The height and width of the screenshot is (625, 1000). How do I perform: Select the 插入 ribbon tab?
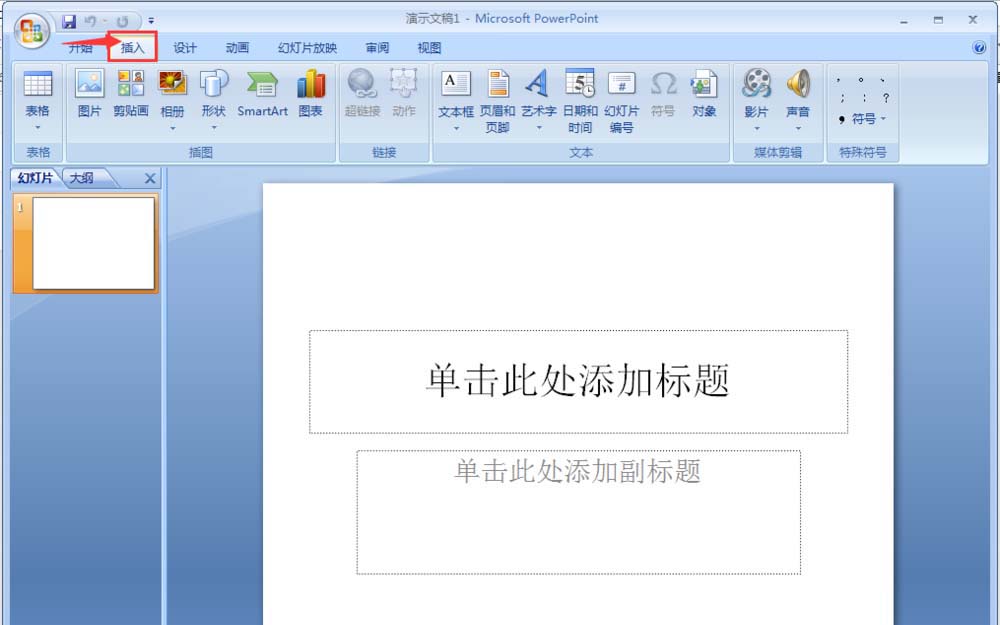pos(133,48)
